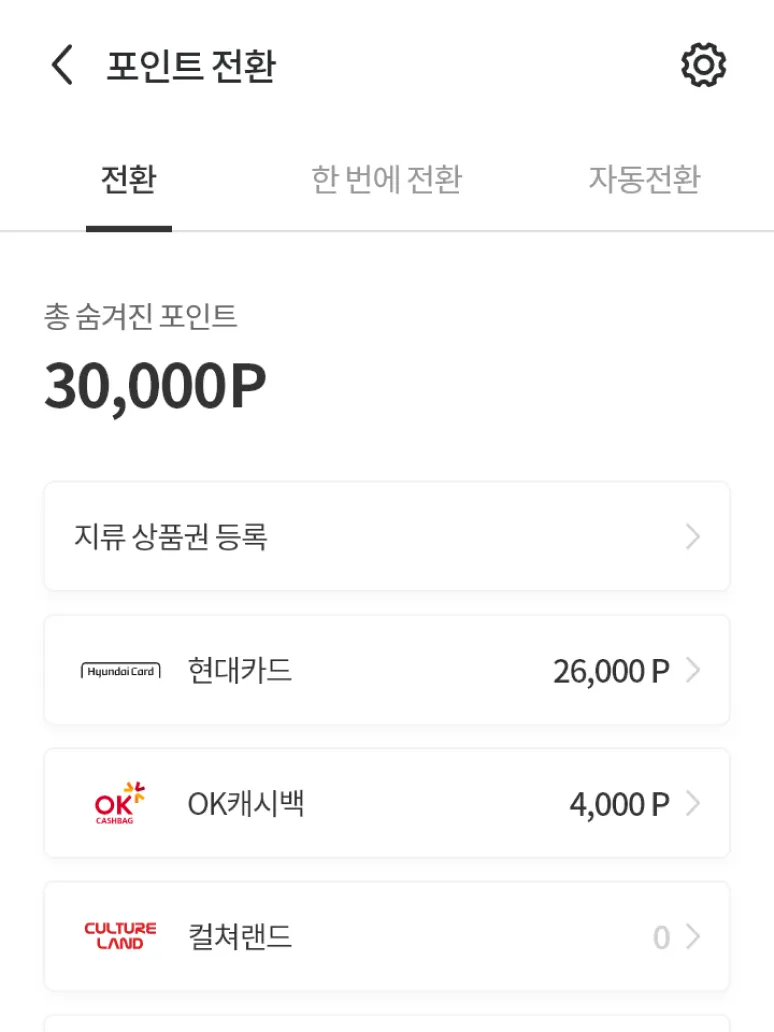Click chevron on 컬쳐랜드 row
This screenshot has width=774, height=1032.
click(692, 937)
